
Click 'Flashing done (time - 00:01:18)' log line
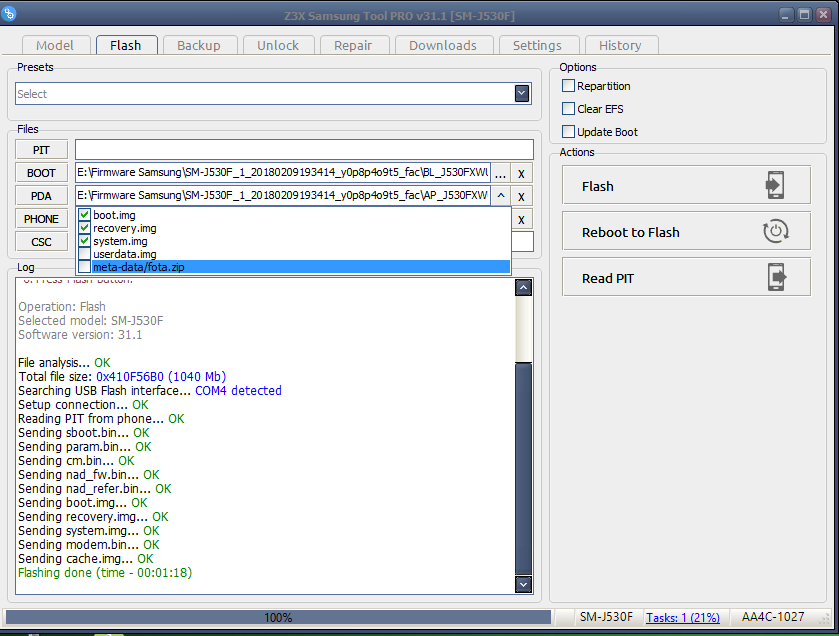point(105,572)
